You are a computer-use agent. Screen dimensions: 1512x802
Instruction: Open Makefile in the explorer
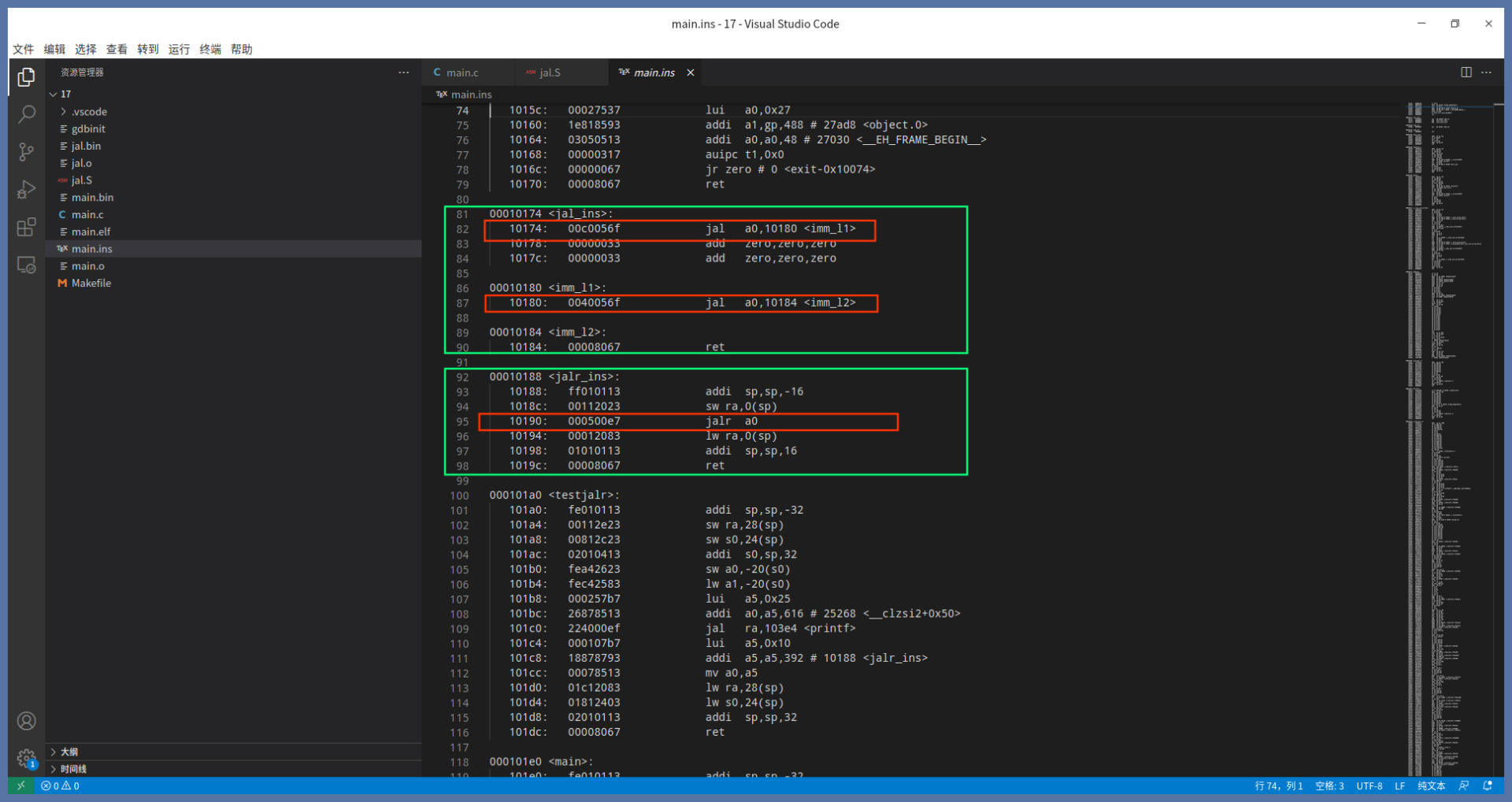pos(91,283)
